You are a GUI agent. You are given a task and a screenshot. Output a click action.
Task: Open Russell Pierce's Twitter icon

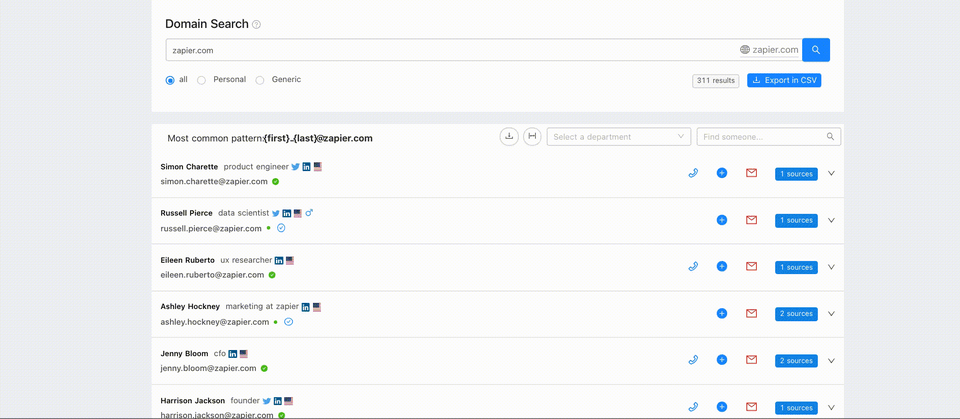point(276,213)
